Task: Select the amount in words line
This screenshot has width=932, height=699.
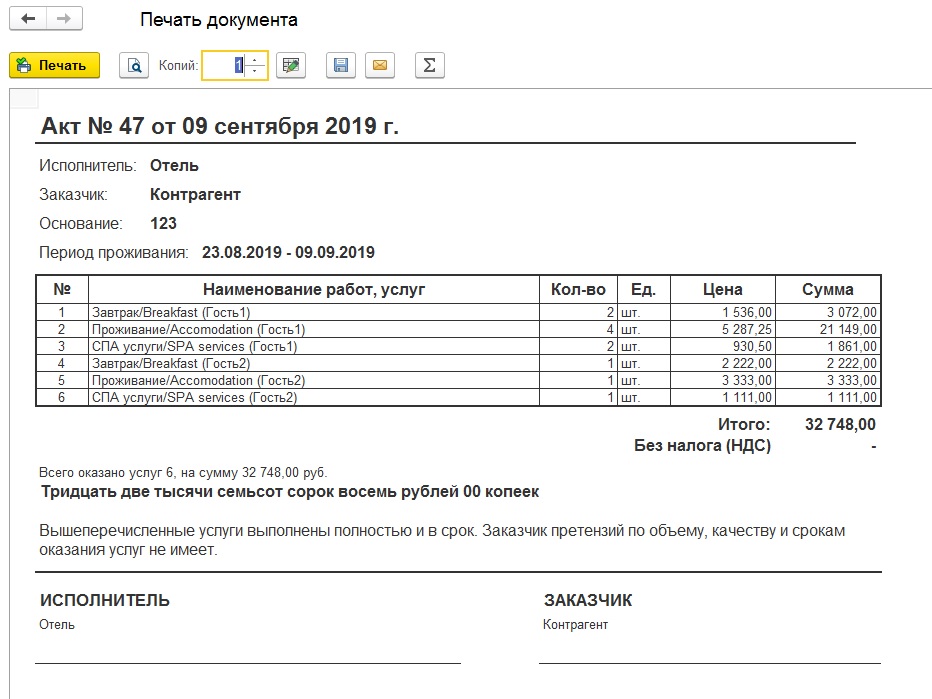Action: point(289,492)
